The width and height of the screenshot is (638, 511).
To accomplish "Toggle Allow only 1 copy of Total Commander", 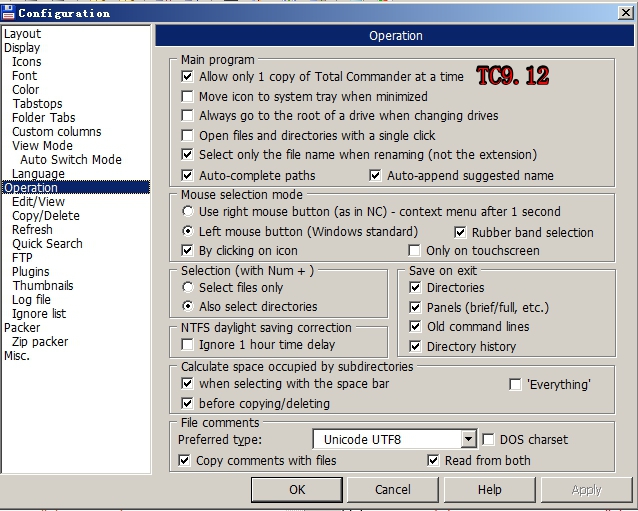I will click(x=187, y=76).
